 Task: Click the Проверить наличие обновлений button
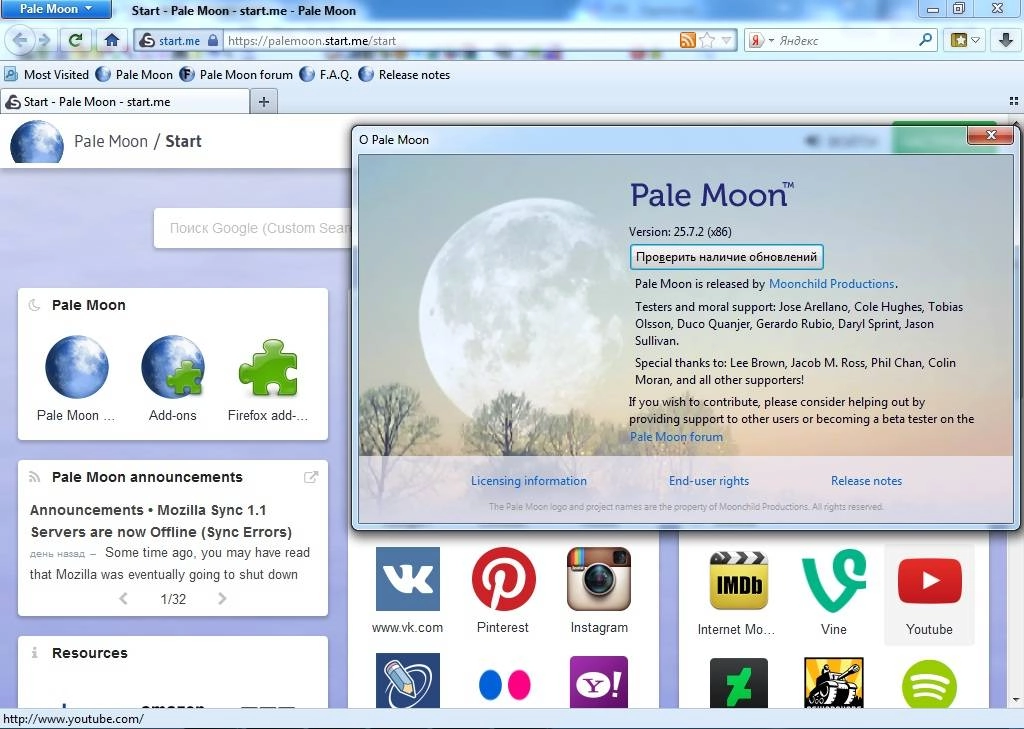click(726, 257)
